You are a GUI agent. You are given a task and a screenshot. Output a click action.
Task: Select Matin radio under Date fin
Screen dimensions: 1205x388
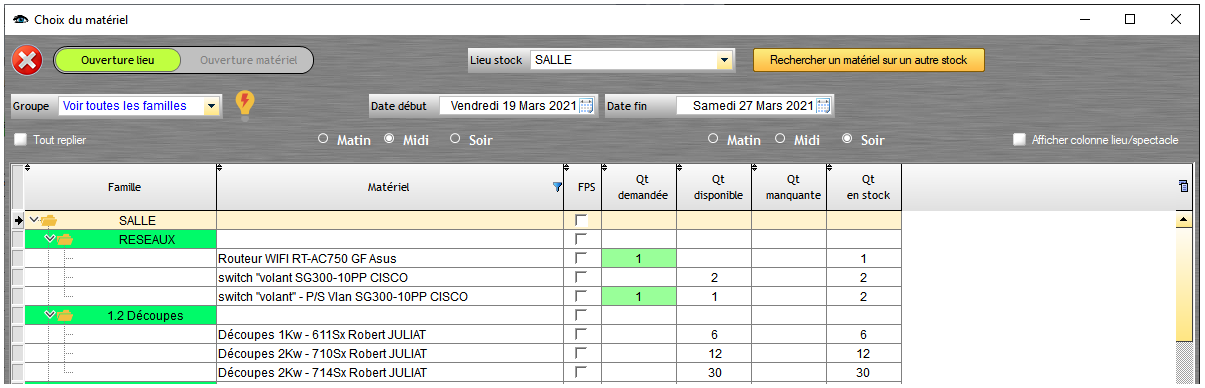click(713, 139)
